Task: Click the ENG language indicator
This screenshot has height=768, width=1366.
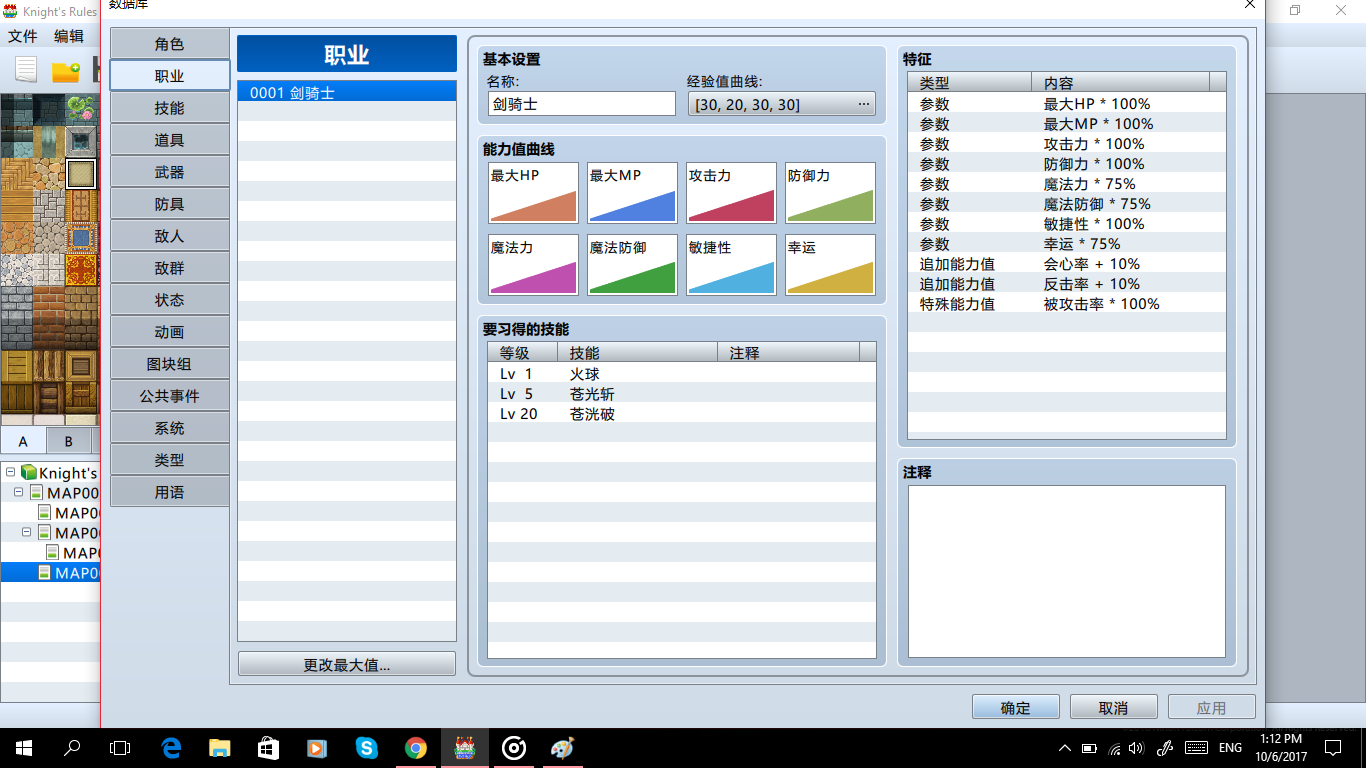Action: click(x=1231, y=748)
